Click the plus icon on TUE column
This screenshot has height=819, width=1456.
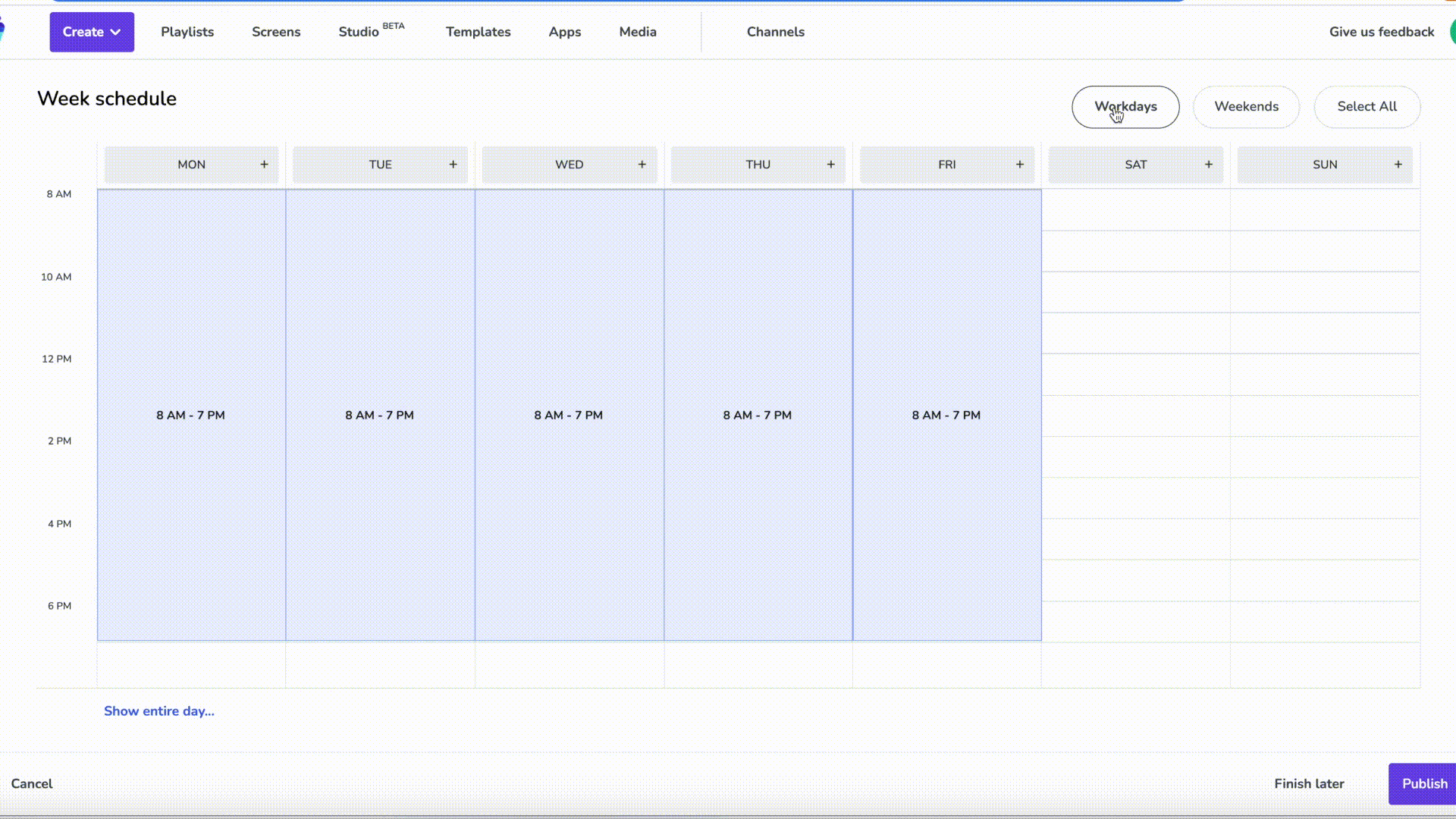452,164
